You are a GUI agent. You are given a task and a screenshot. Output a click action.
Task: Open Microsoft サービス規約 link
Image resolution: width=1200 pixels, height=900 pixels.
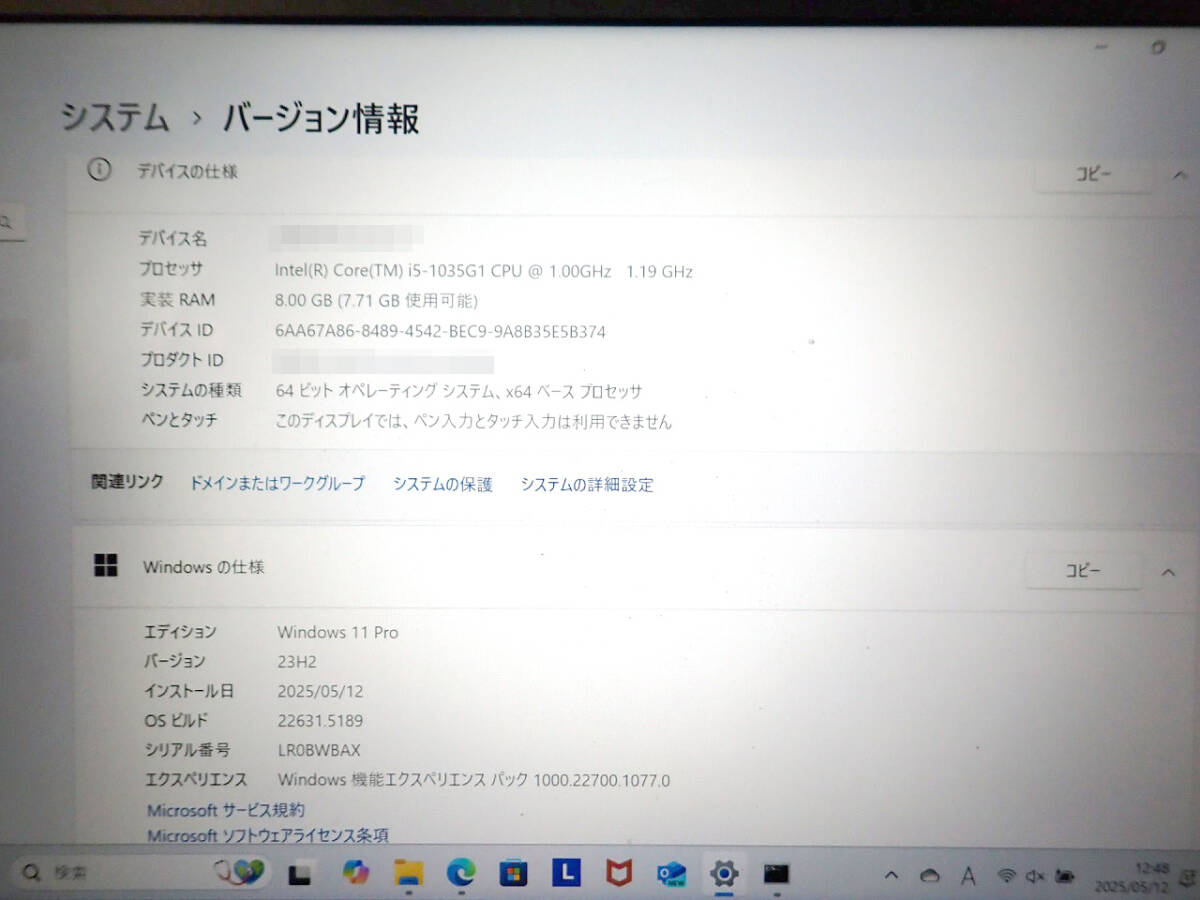[226, 810]
